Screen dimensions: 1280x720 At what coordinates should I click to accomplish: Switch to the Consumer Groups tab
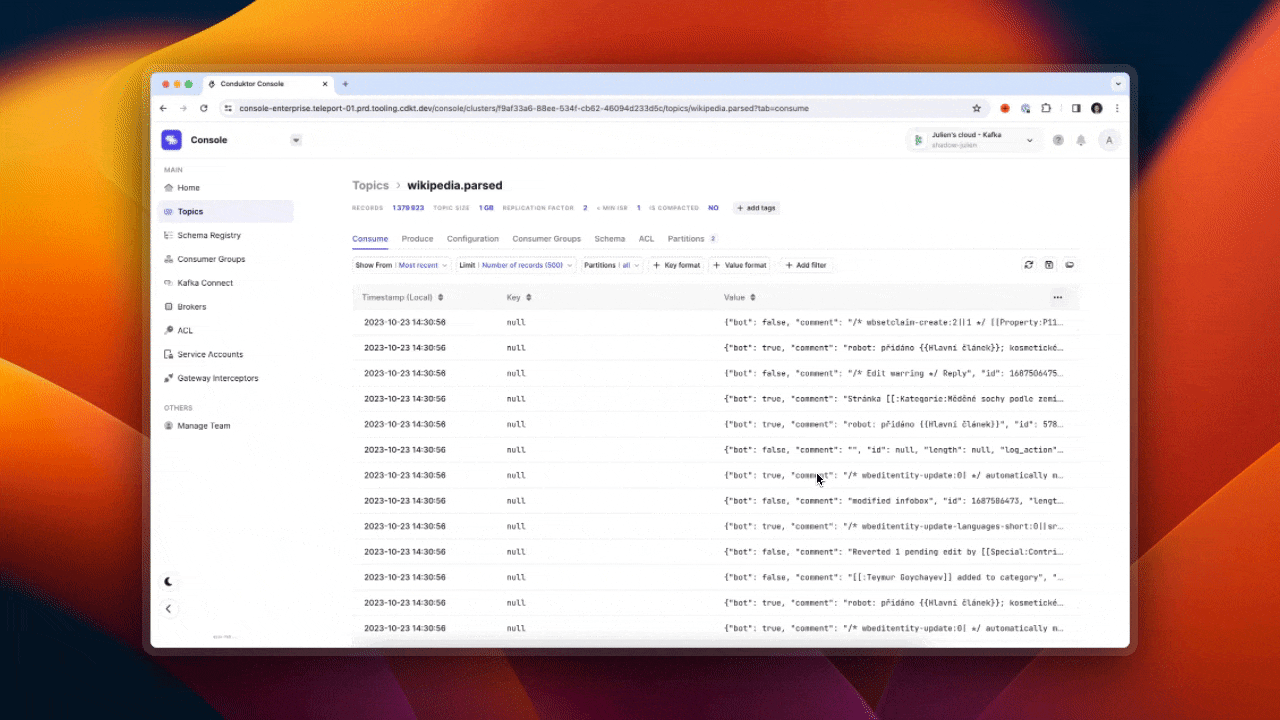click(547, 239)
